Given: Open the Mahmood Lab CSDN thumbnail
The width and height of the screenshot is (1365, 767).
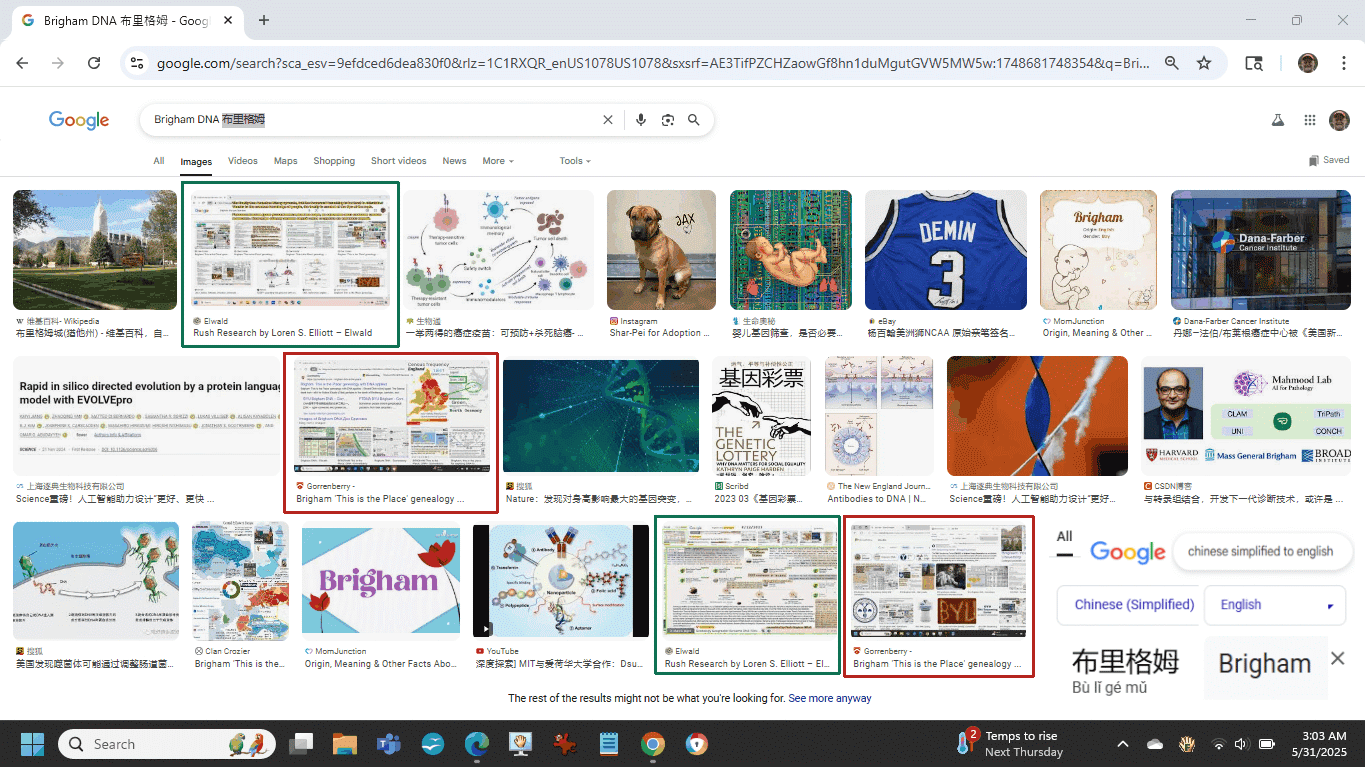Looking at the screenshot, I should coord(1246,415).
